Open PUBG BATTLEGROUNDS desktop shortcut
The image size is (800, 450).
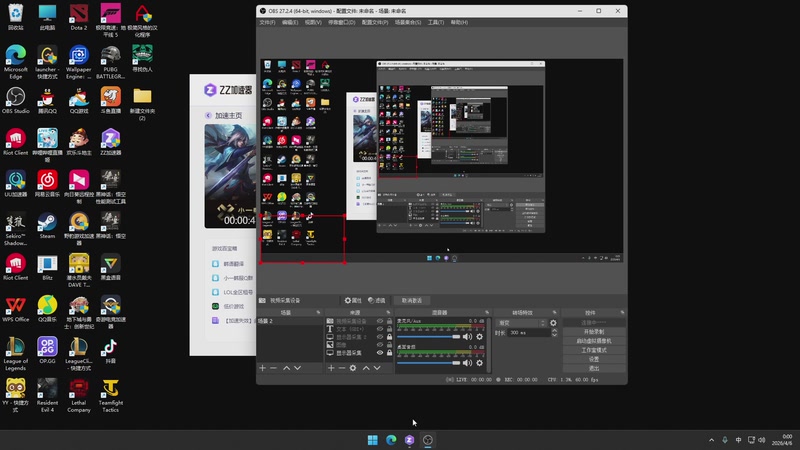pyautogui.click(x=110, y=62)
